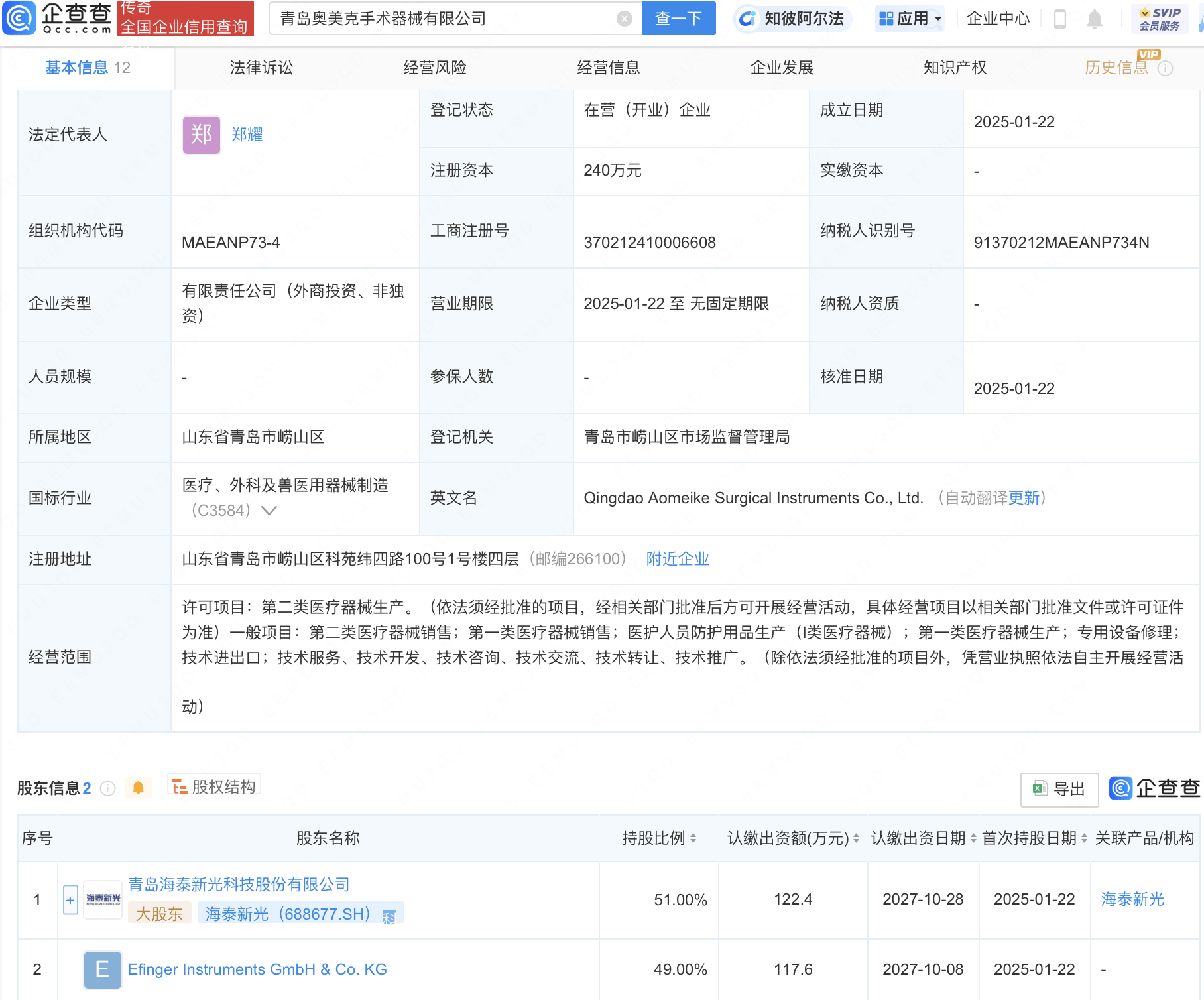Click status 在营（开业）企业

[x=647, y=110]
